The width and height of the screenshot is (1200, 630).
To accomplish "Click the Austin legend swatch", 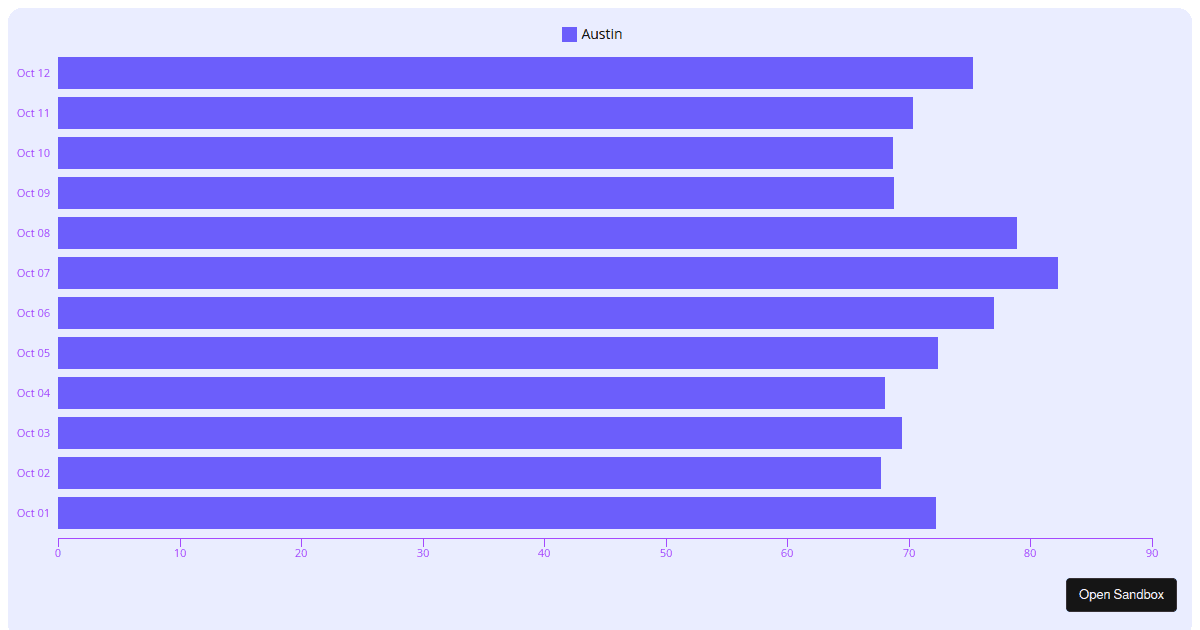I will (x=568, y=33).
